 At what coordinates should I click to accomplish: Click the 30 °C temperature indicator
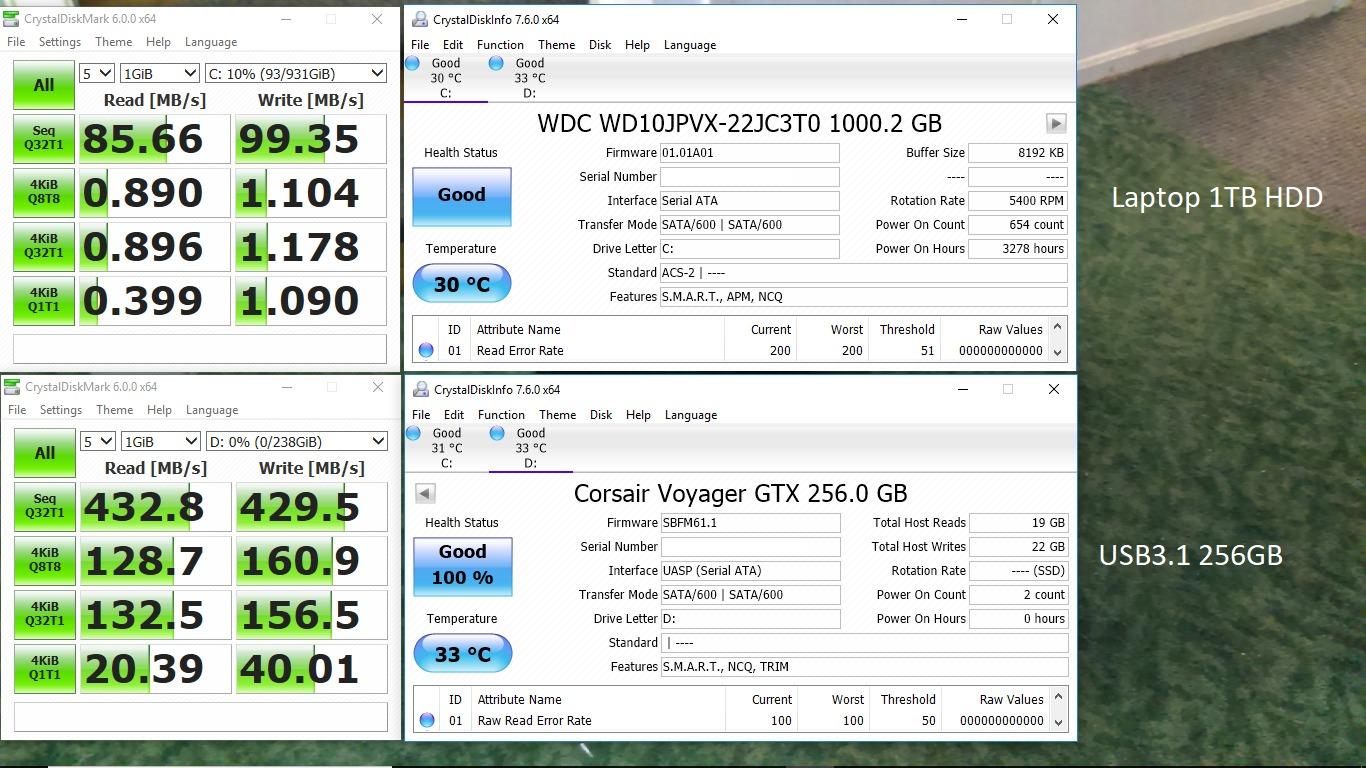point(462,285)
